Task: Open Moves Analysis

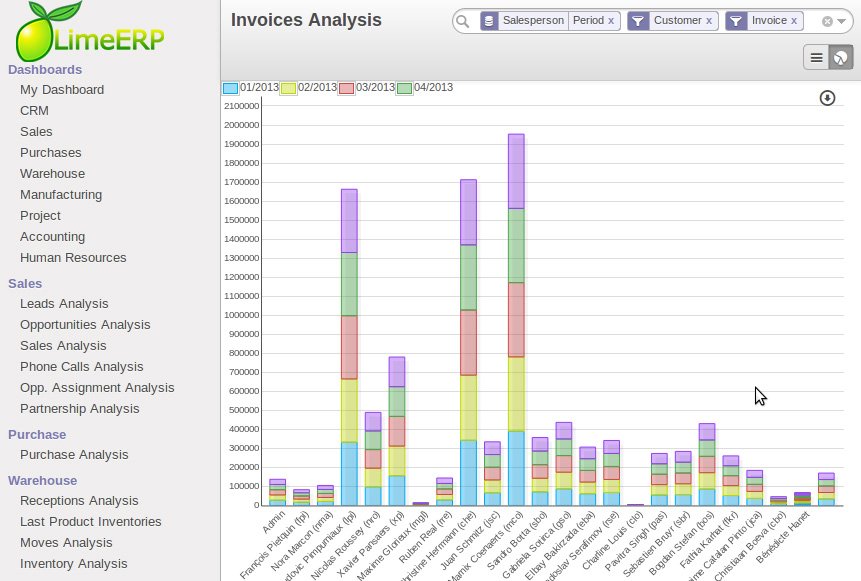Action: (x=66, y=543)
